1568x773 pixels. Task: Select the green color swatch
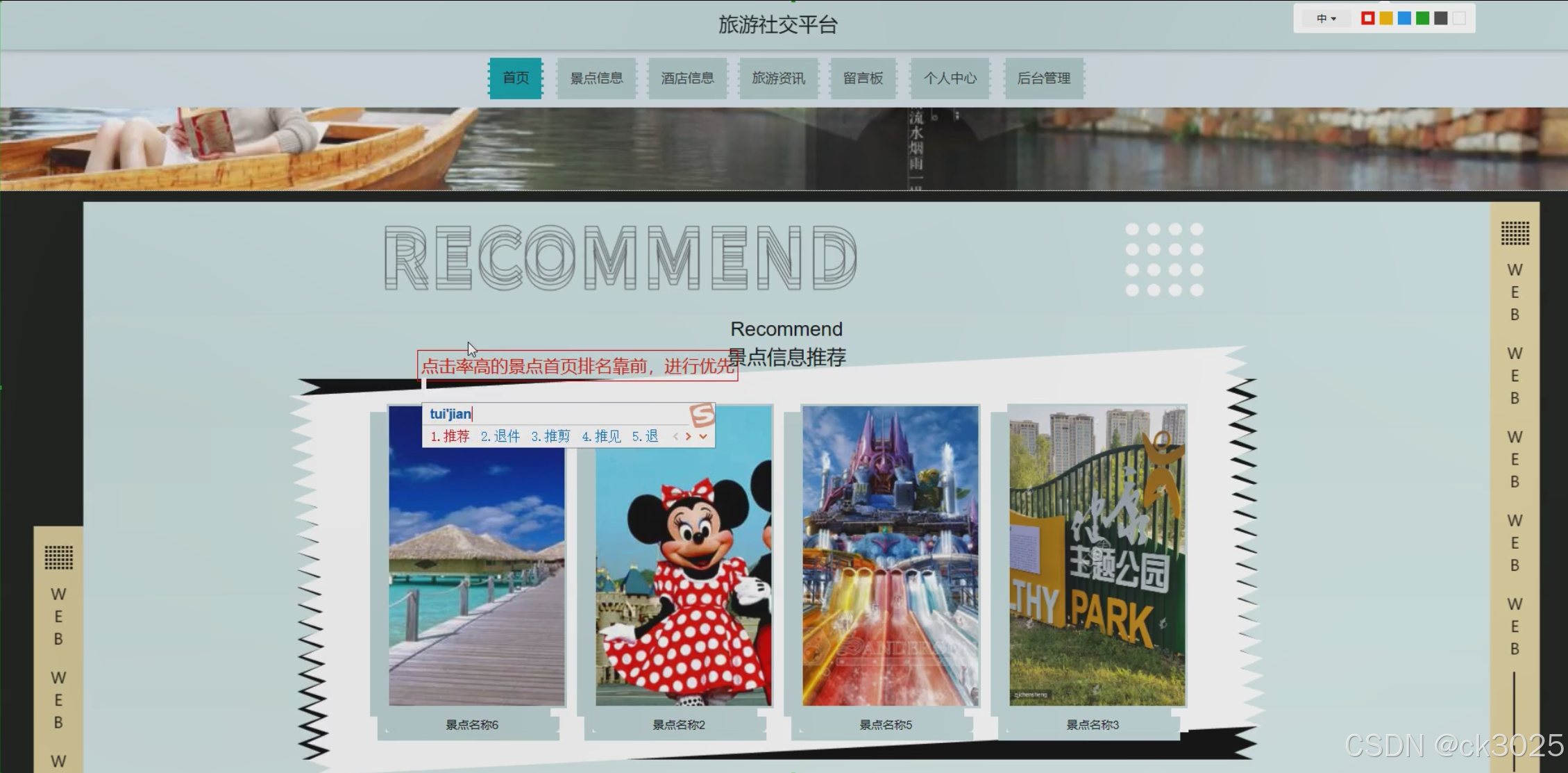click(1422, 19)
